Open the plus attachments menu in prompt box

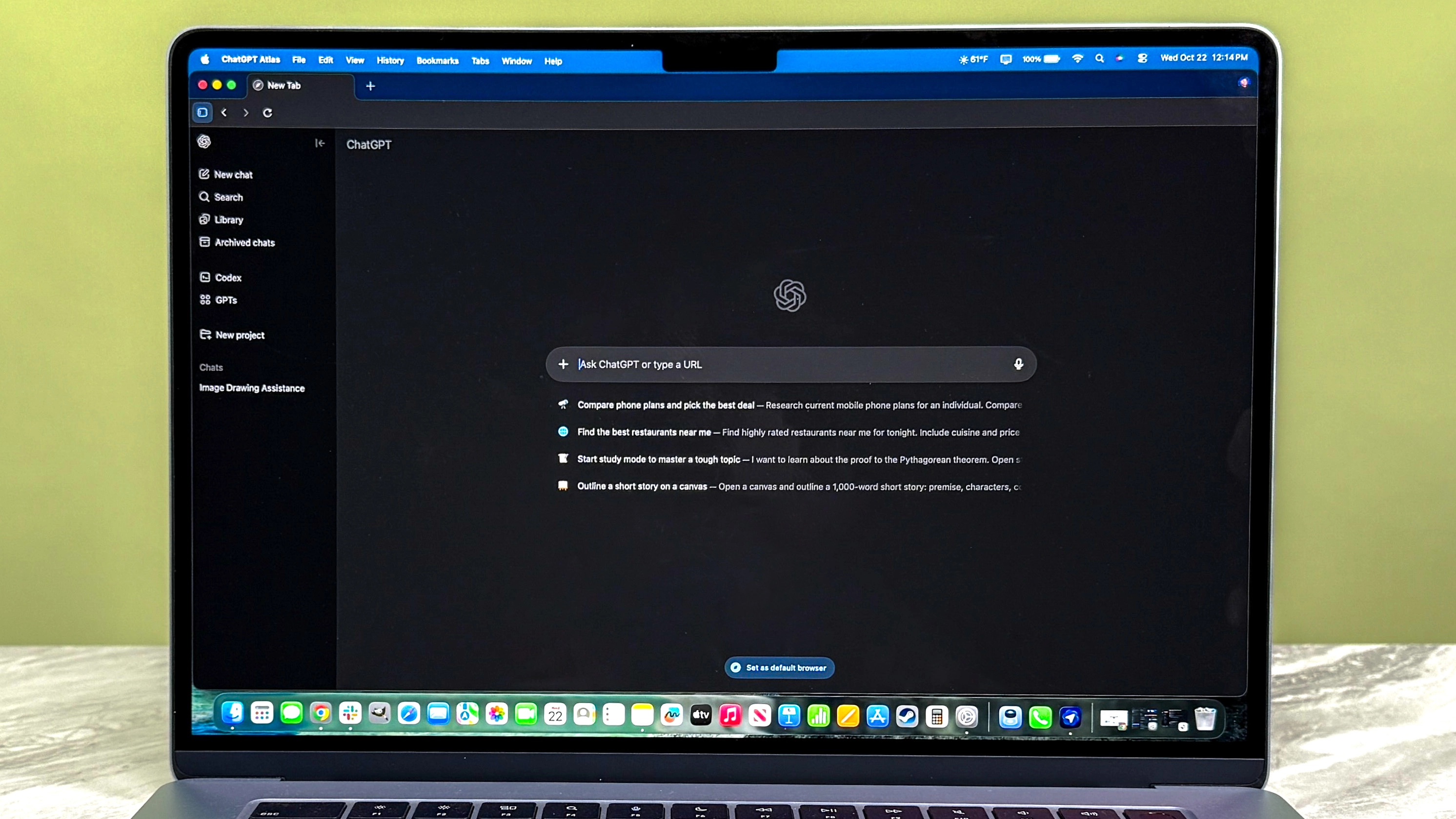[563, 364]
